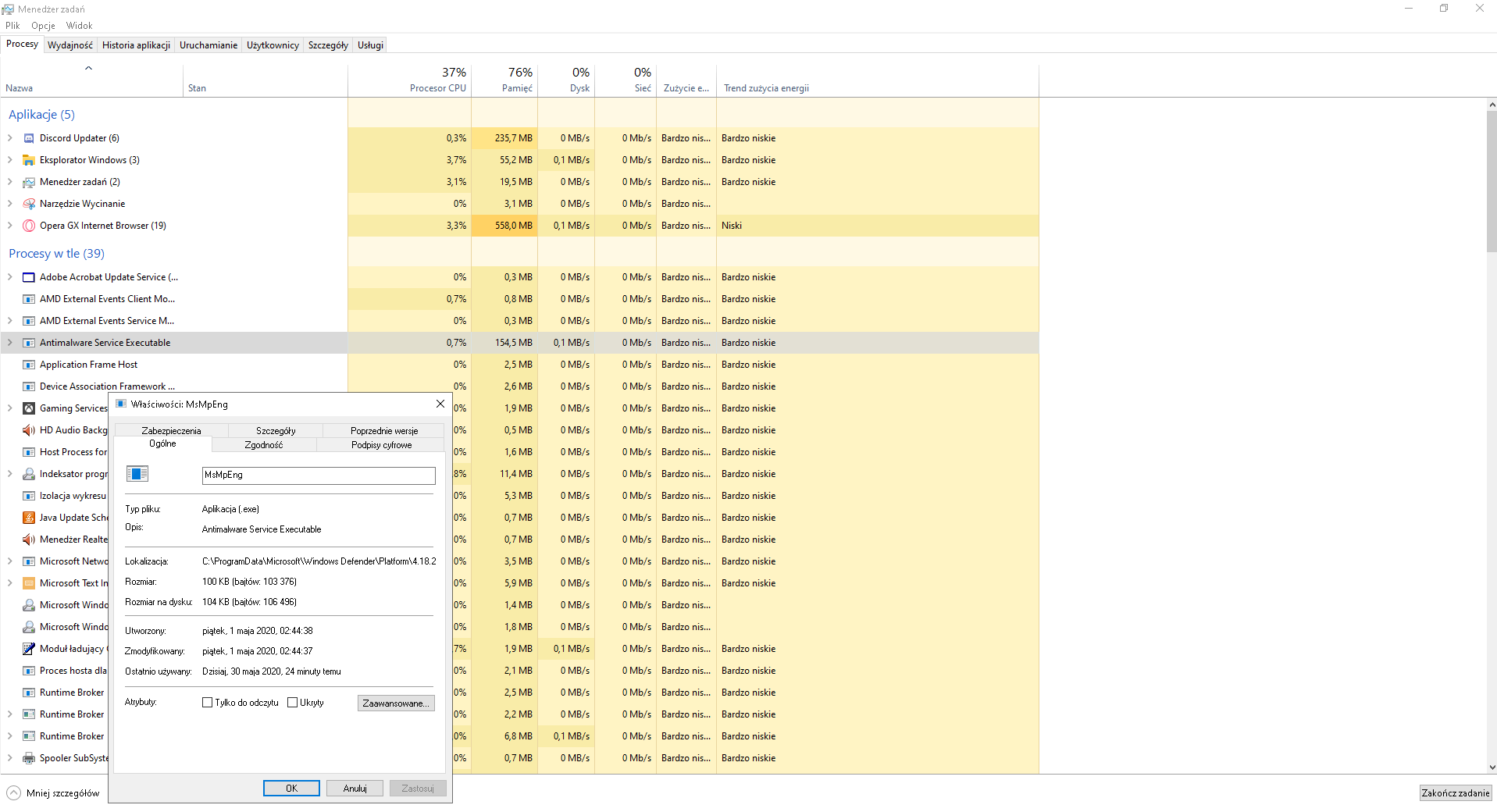This screenshot has height=812, width=1497.
Task: Switch to Podpisy cyfrowe tab in properties
Action: (x=381, y=445)
